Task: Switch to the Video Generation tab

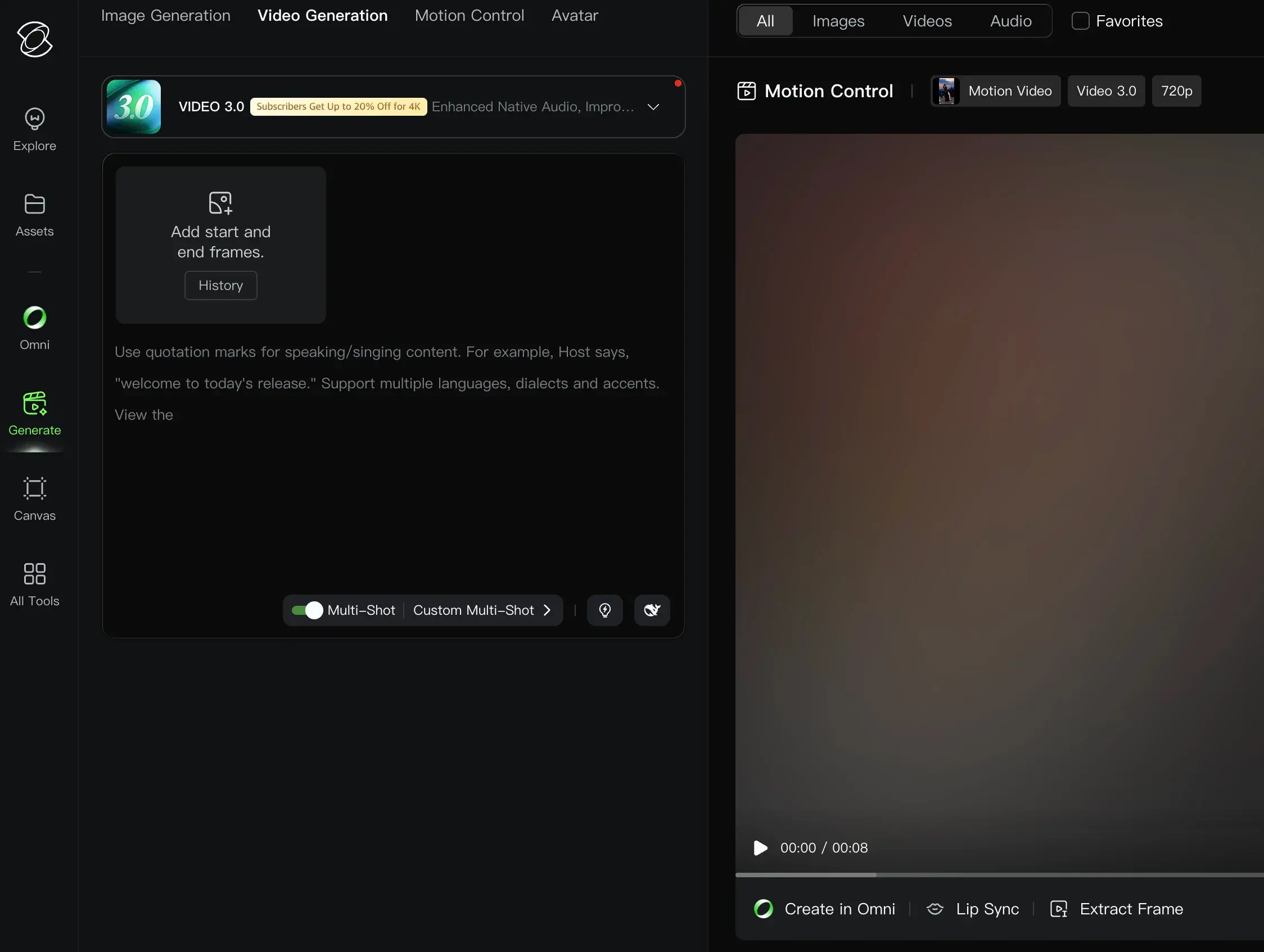Action: pyautogui.click(x=322, y=15)
